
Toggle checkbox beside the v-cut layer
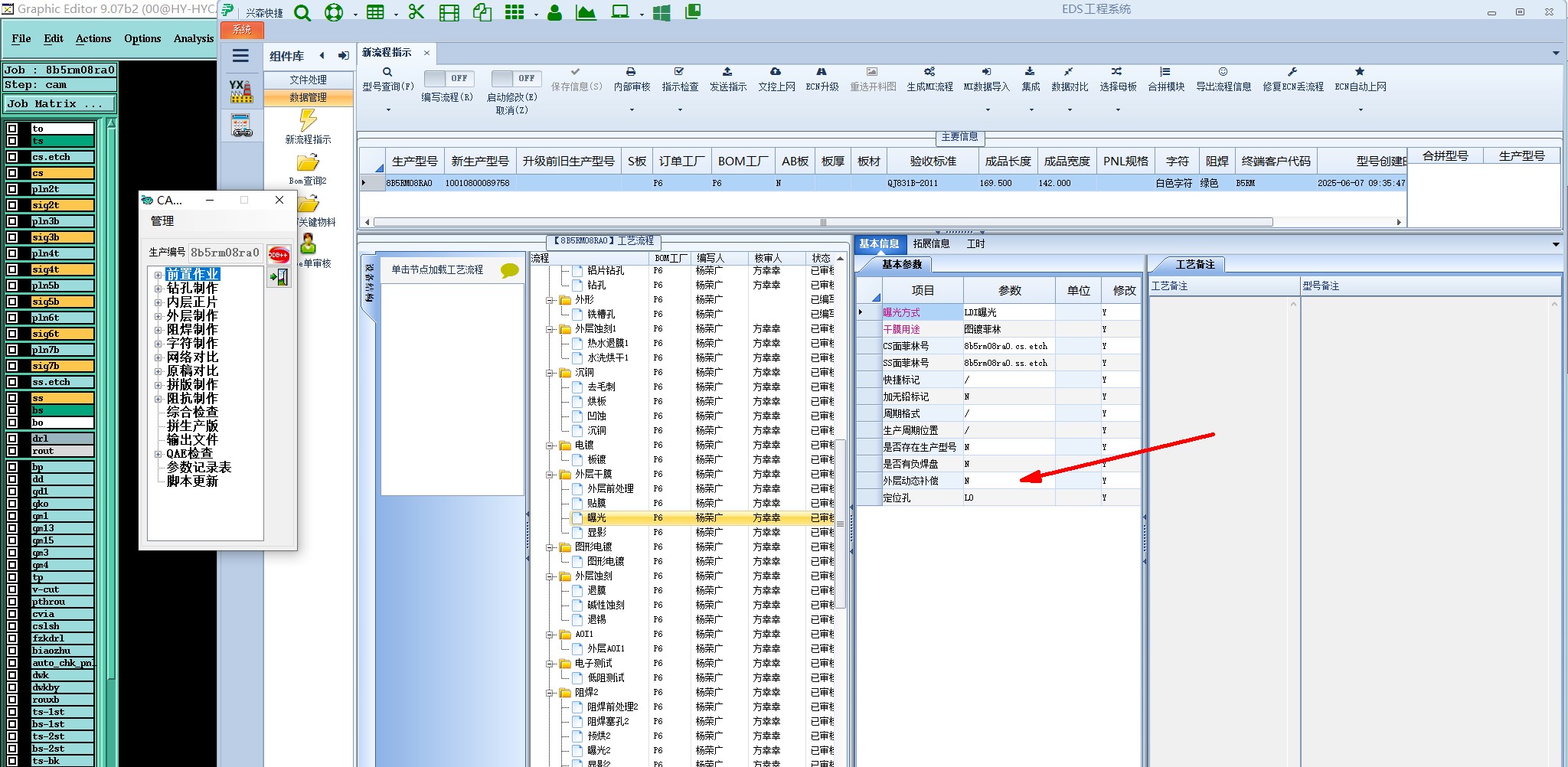pos(12,589)
